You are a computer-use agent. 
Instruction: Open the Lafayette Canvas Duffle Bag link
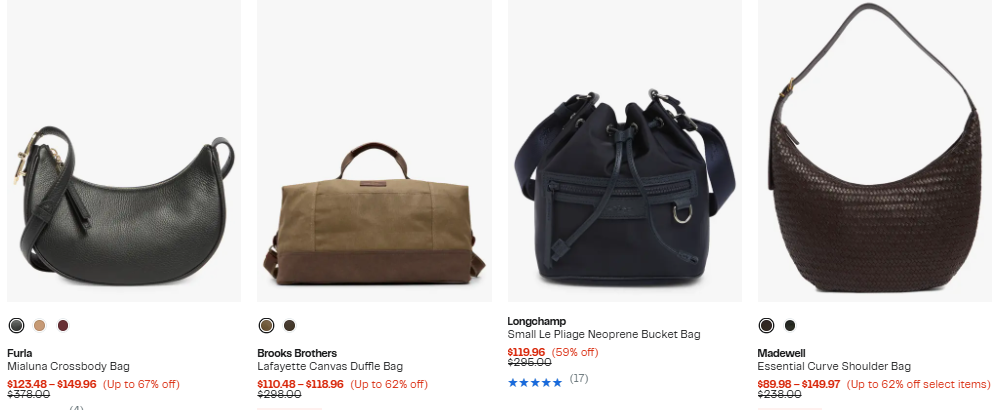tap(330, 366)
